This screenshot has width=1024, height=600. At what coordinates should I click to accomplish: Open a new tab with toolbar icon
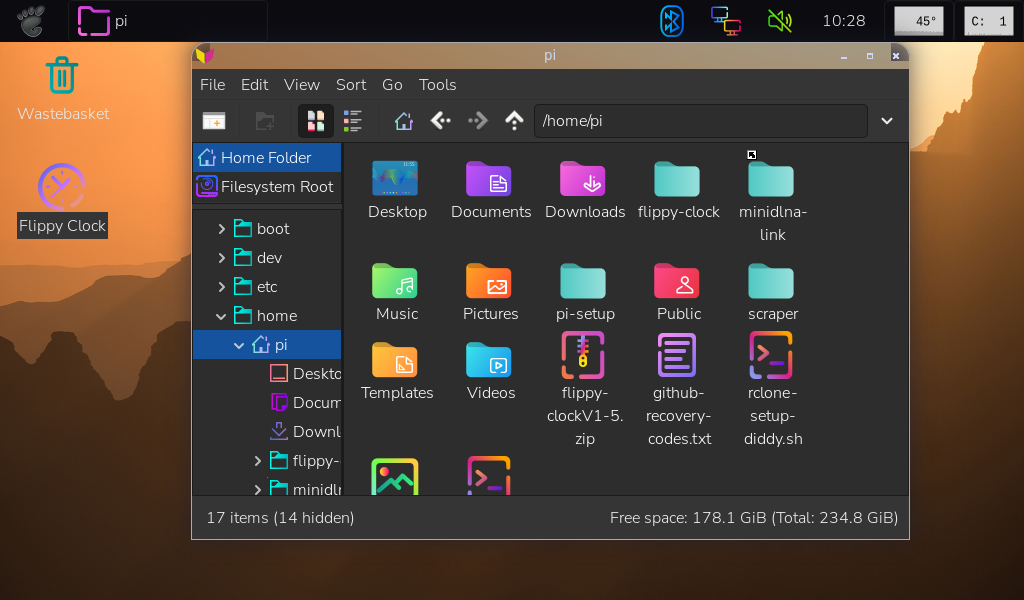214,121
